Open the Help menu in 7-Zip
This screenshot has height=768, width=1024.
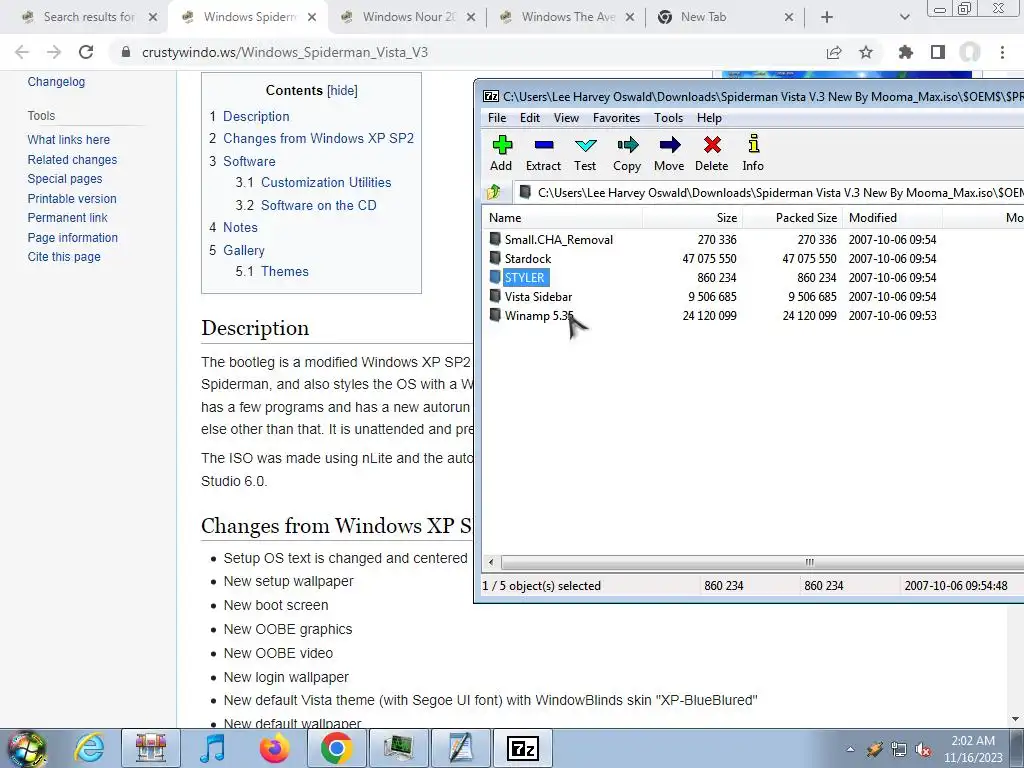[x=709, y=118]
